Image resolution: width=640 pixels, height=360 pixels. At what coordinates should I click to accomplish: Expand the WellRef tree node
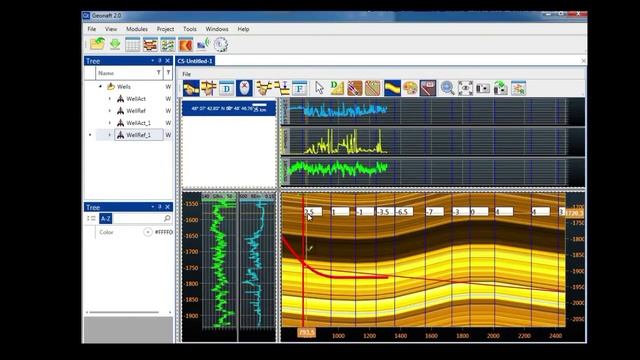click(109, 111)
